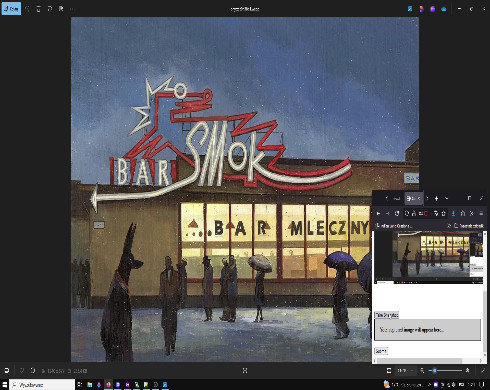Viewport: 490px width, 390px height.
Task: Click the favorite heart icon in bottom bar
Action: pyautogui.click(x=22, y=370)
